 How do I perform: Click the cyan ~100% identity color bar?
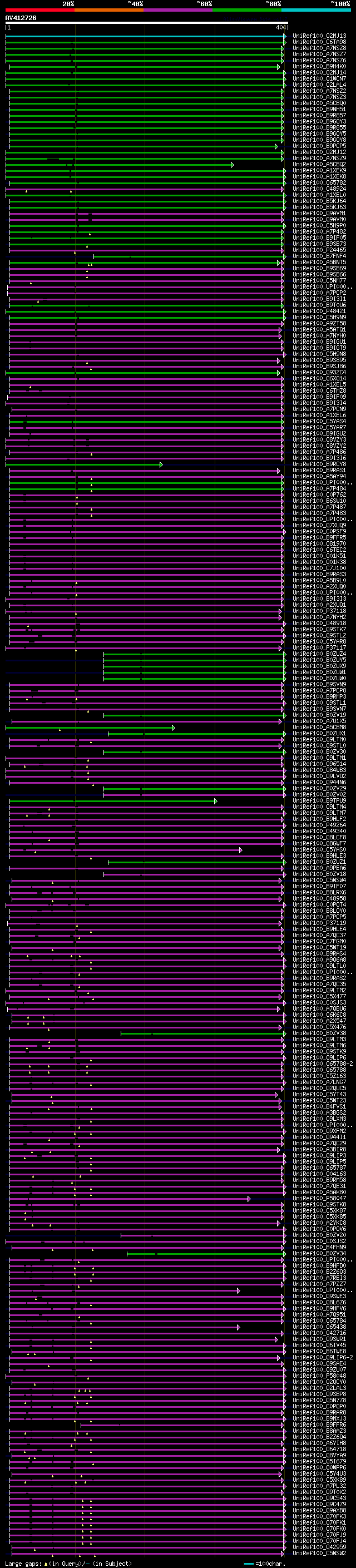316,10
